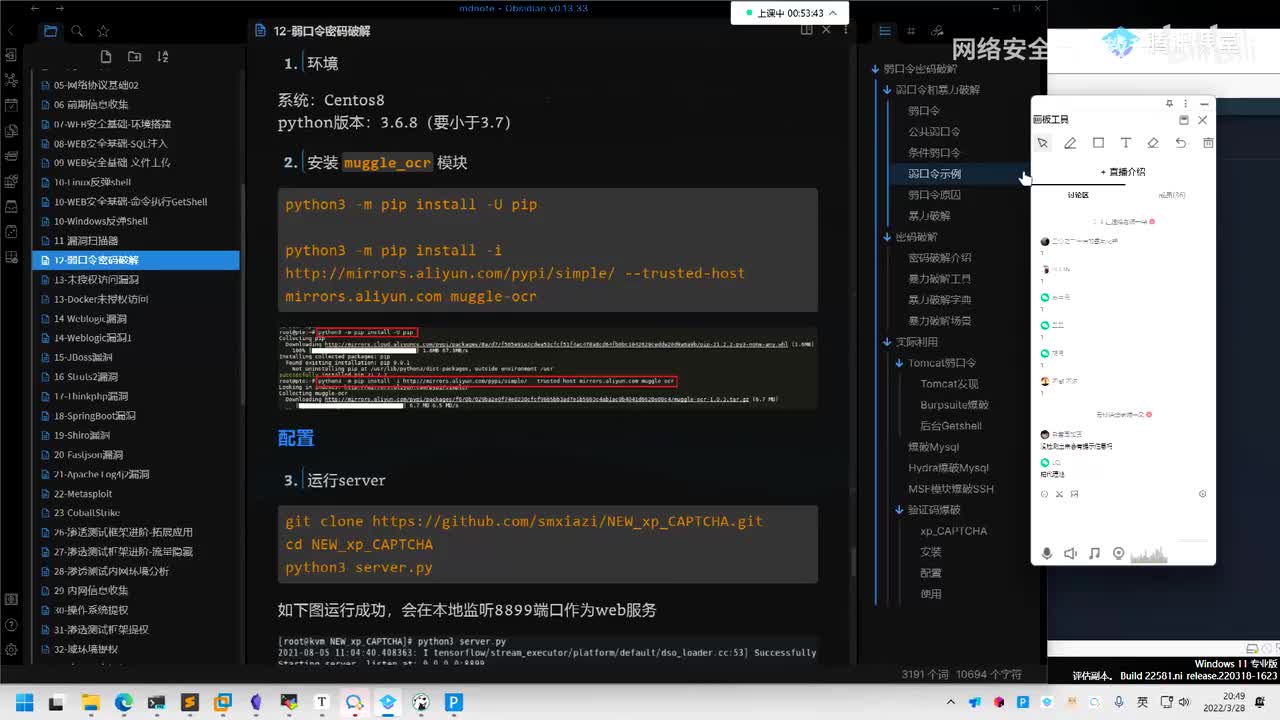Image resolution: width=1280 pixels, height=720 pixels.
Task: Open the search tab in sidebar
Action: coord(76,31)
